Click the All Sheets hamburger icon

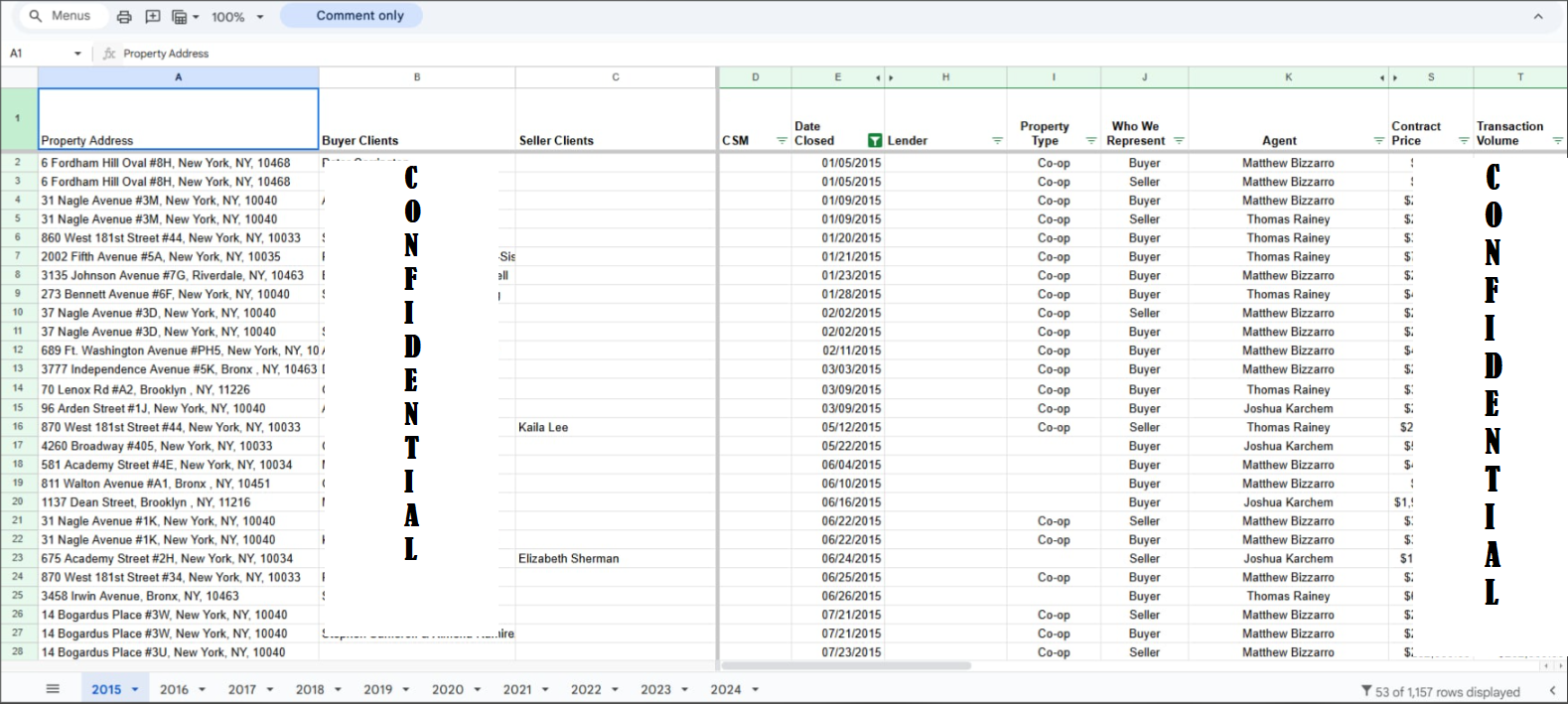pos(53,688)
